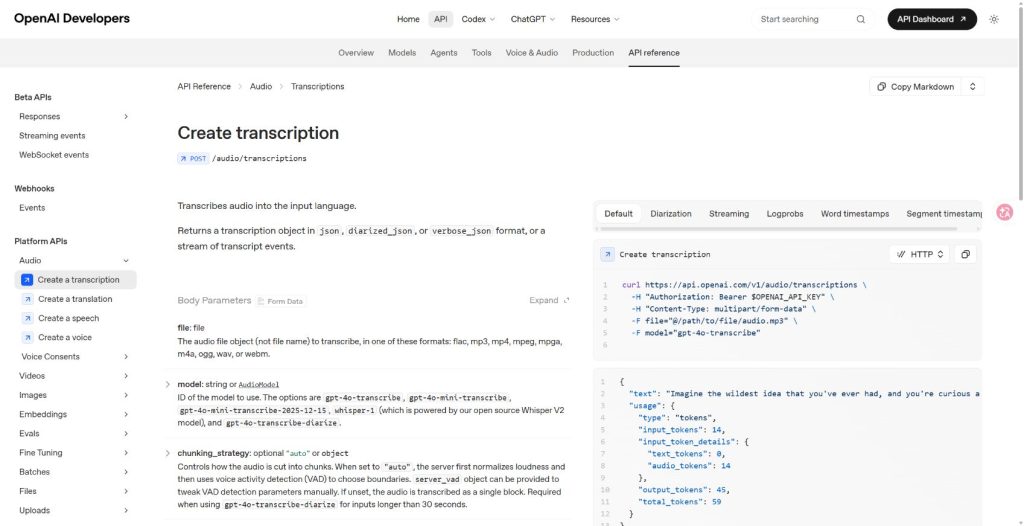Viewport: 1024px width, 526px height.
Task: Open WebSocket events in sidebar
Action: point(54,155)
